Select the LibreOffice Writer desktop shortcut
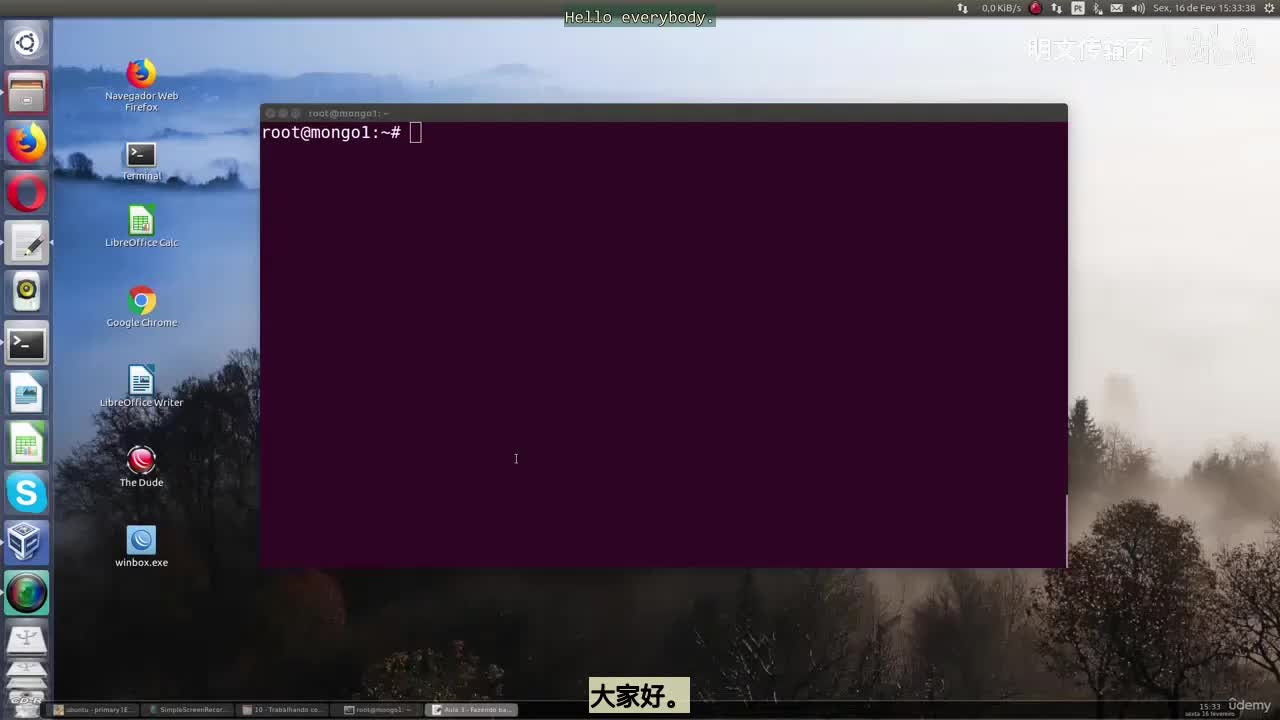Screen dimensions: 1280x720 point(141,387)
